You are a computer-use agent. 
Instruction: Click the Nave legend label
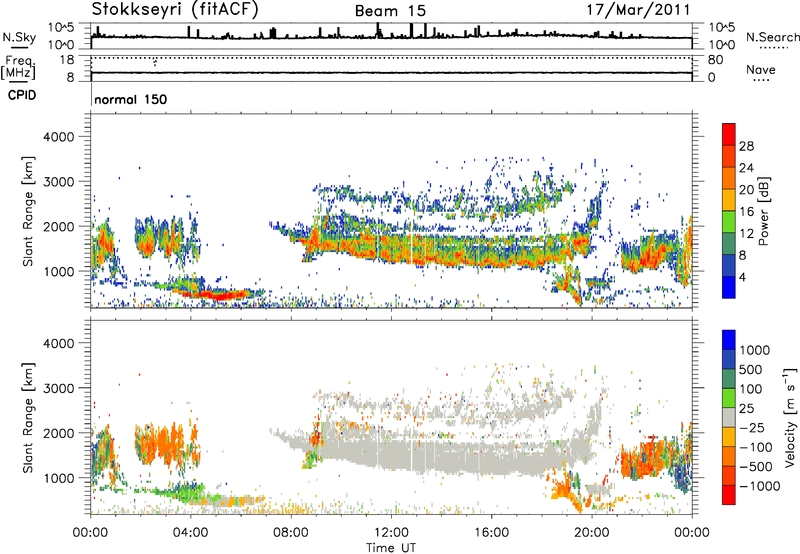(x=761, y=69)
